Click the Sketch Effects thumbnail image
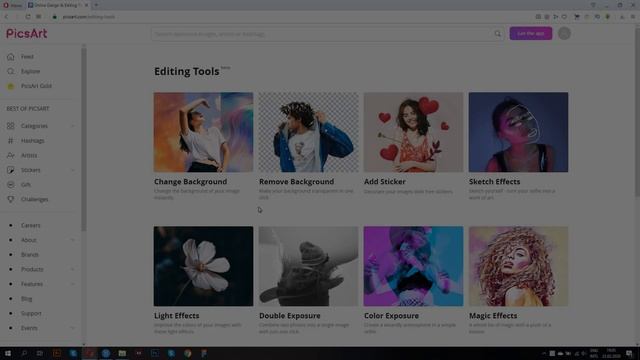 pyautogui.click(x=518, y=132)
